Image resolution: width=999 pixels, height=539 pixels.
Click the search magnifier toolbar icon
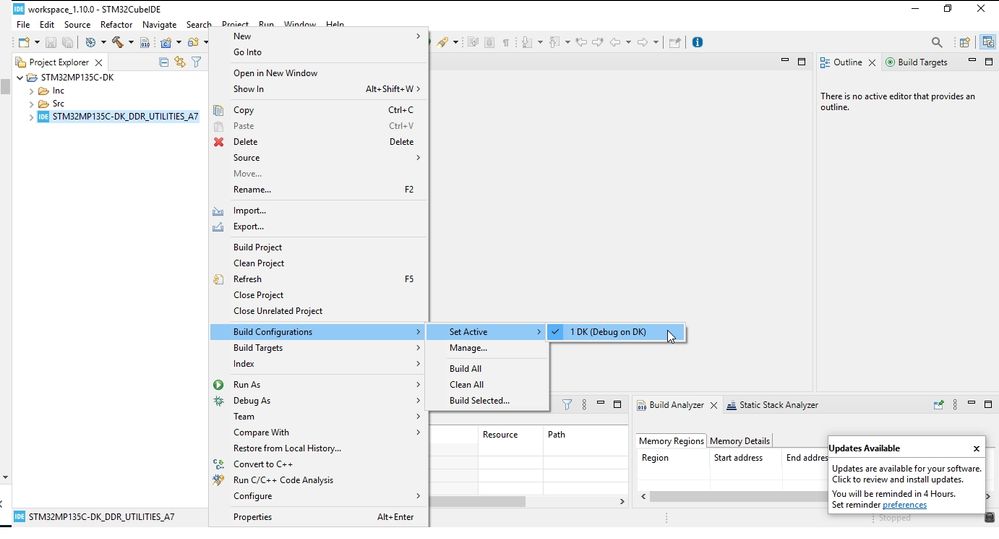click(x=937, y=43)
